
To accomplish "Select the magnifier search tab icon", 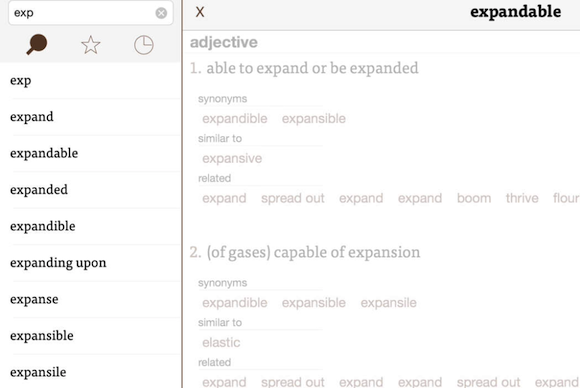I will coord(37,44).
